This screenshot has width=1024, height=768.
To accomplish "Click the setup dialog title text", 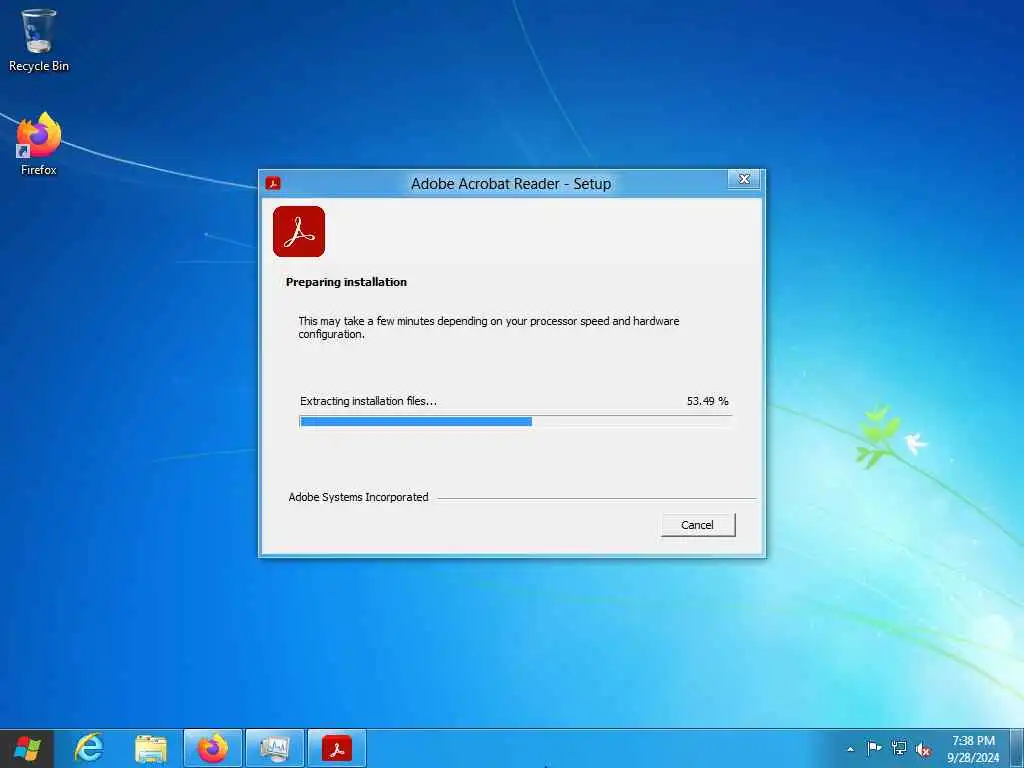I will coord(511,184).
